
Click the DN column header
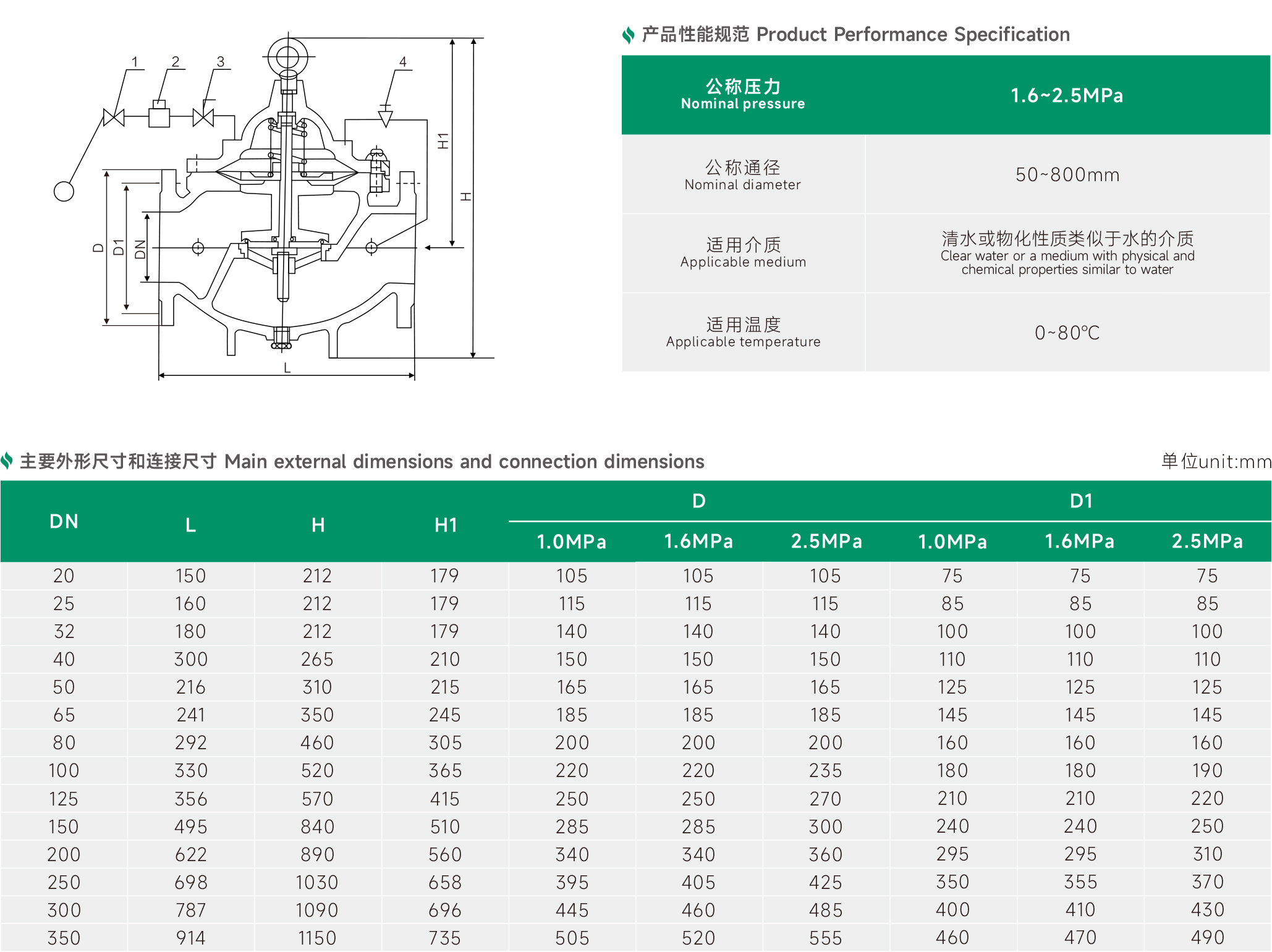(64, 521)
